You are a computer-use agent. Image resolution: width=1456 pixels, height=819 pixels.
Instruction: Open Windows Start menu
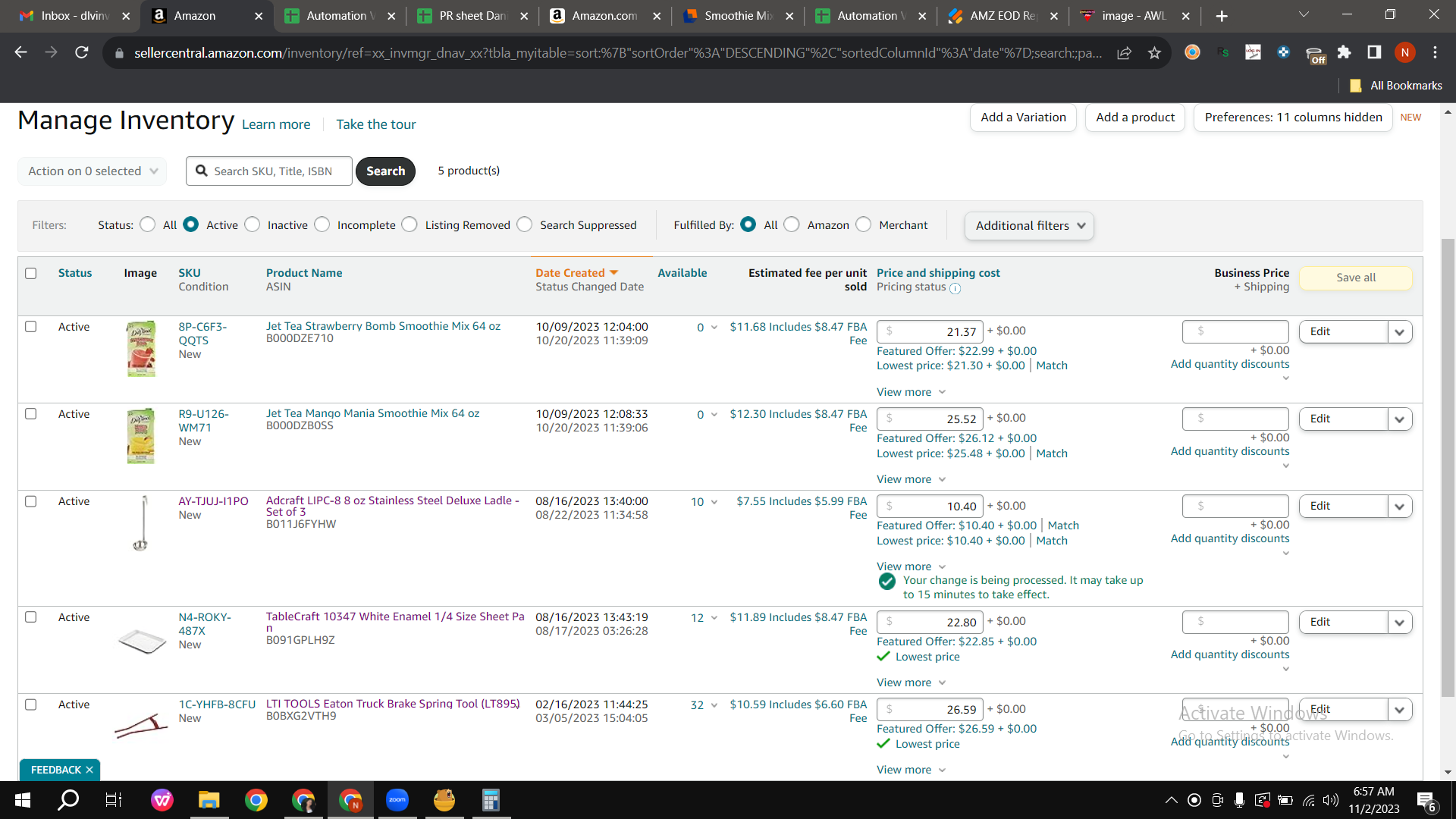[x=23, y=800]
